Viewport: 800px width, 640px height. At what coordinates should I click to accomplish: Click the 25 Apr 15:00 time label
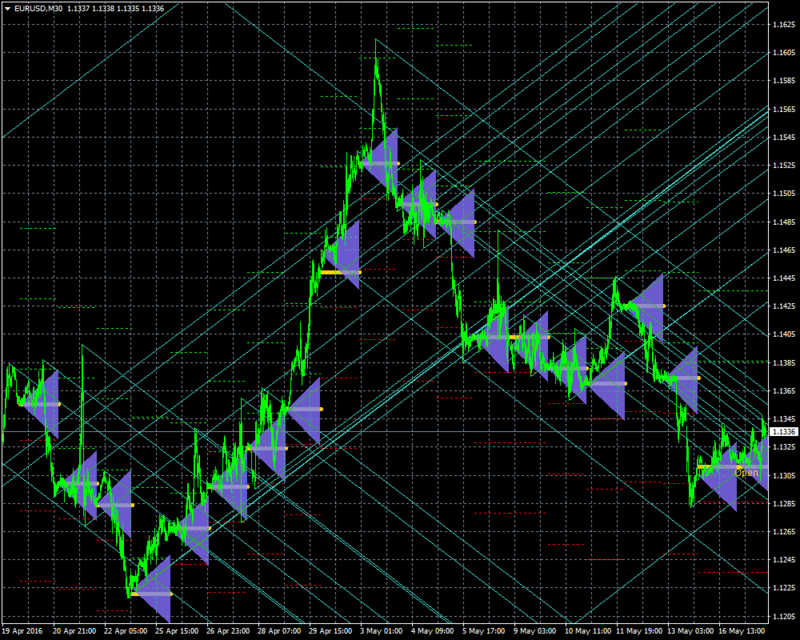(x=177, y=631)
